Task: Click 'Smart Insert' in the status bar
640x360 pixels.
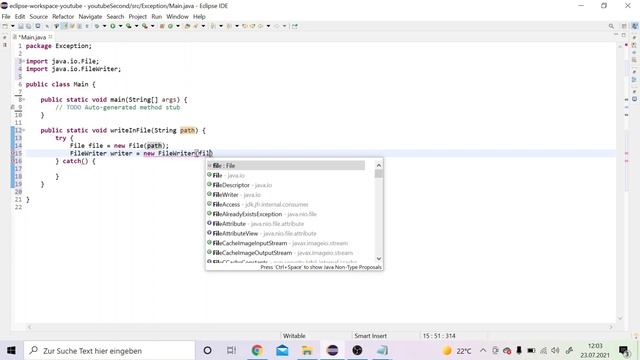Action: point(370,336)
